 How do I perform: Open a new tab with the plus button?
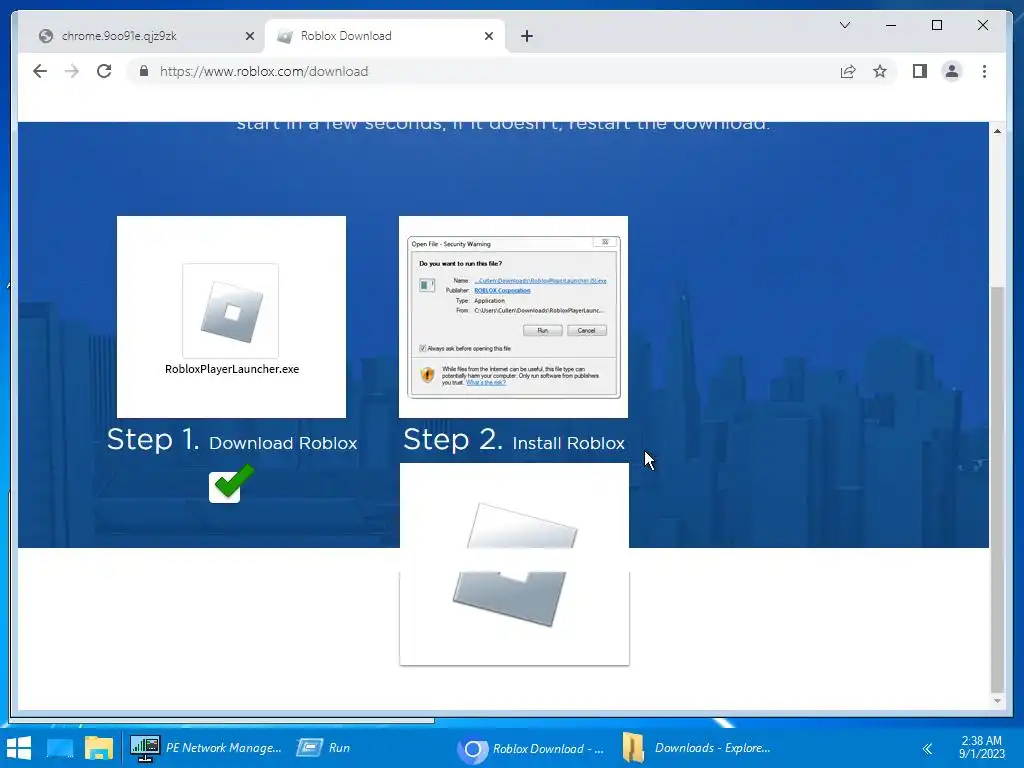pos(526,36)
